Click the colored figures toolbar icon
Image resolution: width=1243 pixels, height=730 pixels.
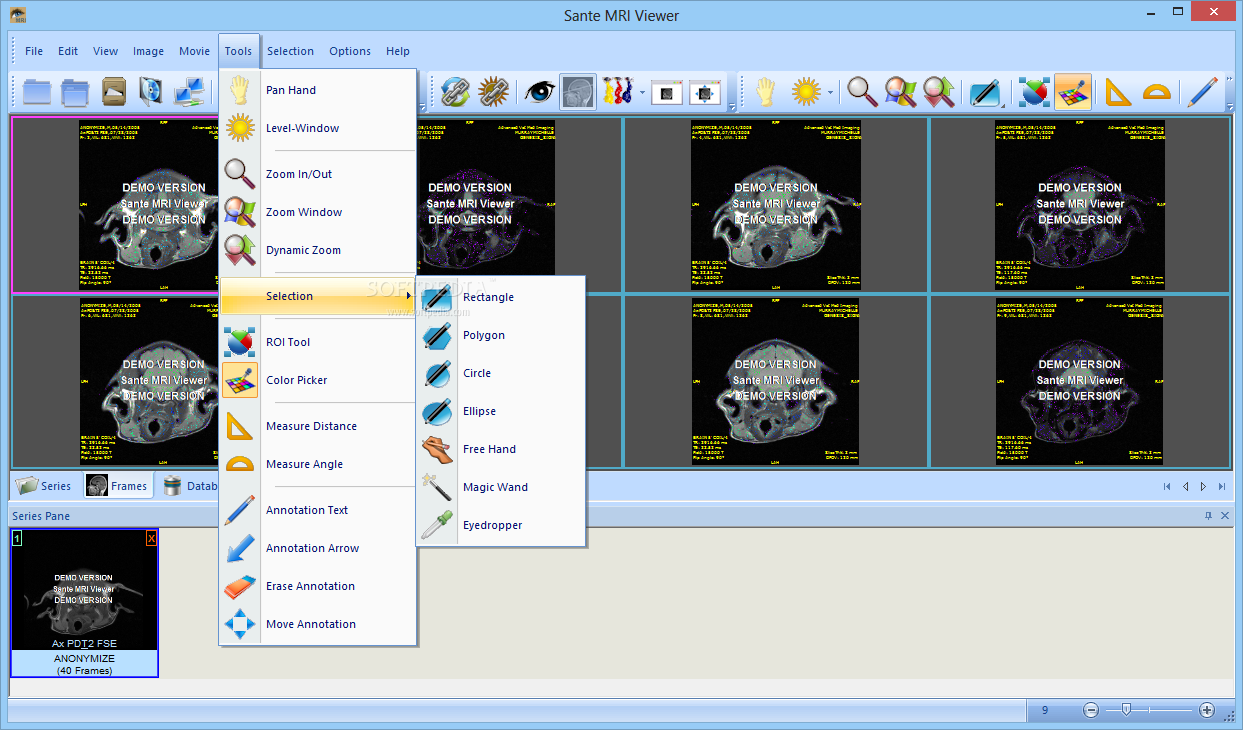[617, 92]
